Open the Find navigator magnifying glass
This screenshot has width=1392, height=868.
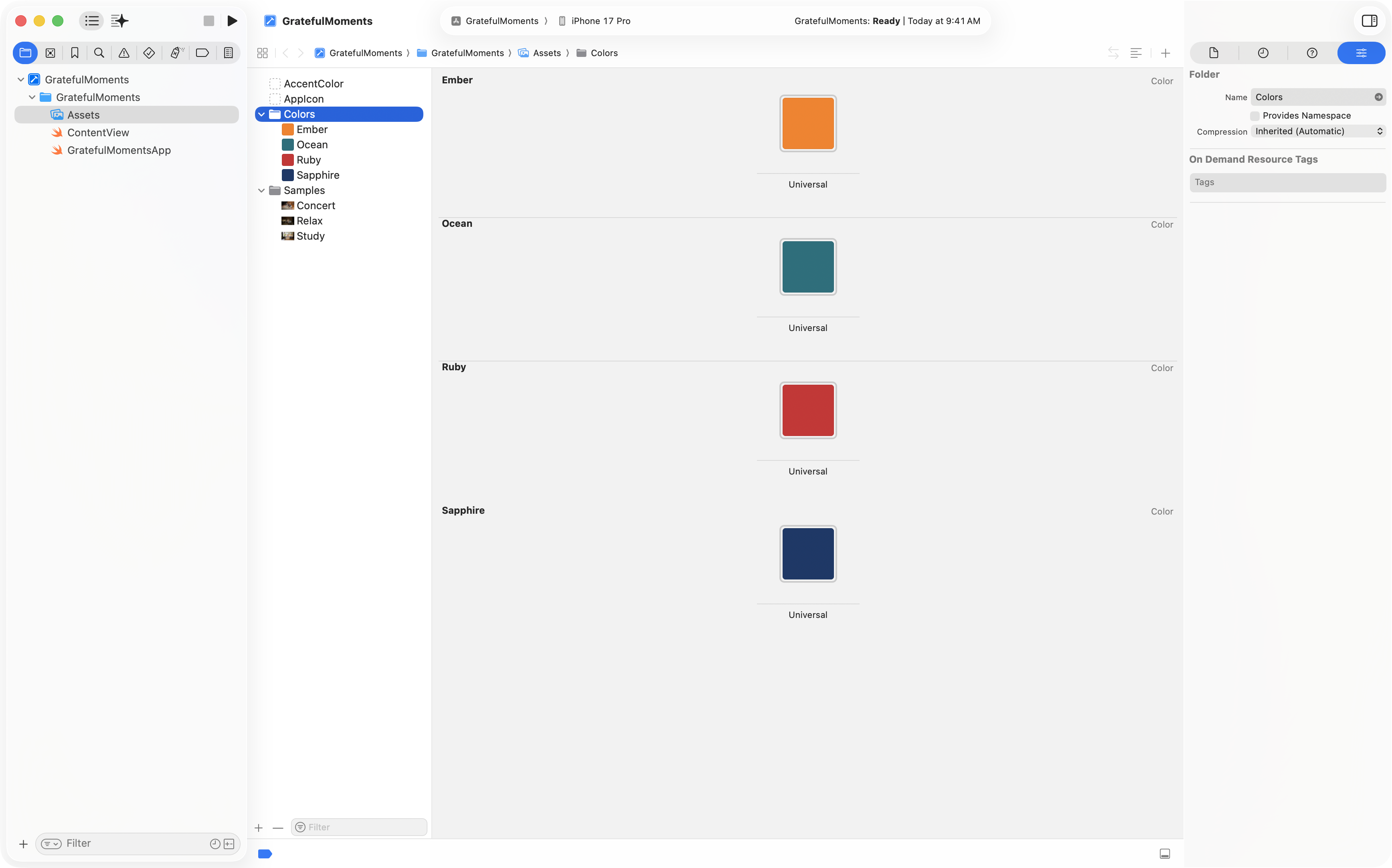(99, 53)
